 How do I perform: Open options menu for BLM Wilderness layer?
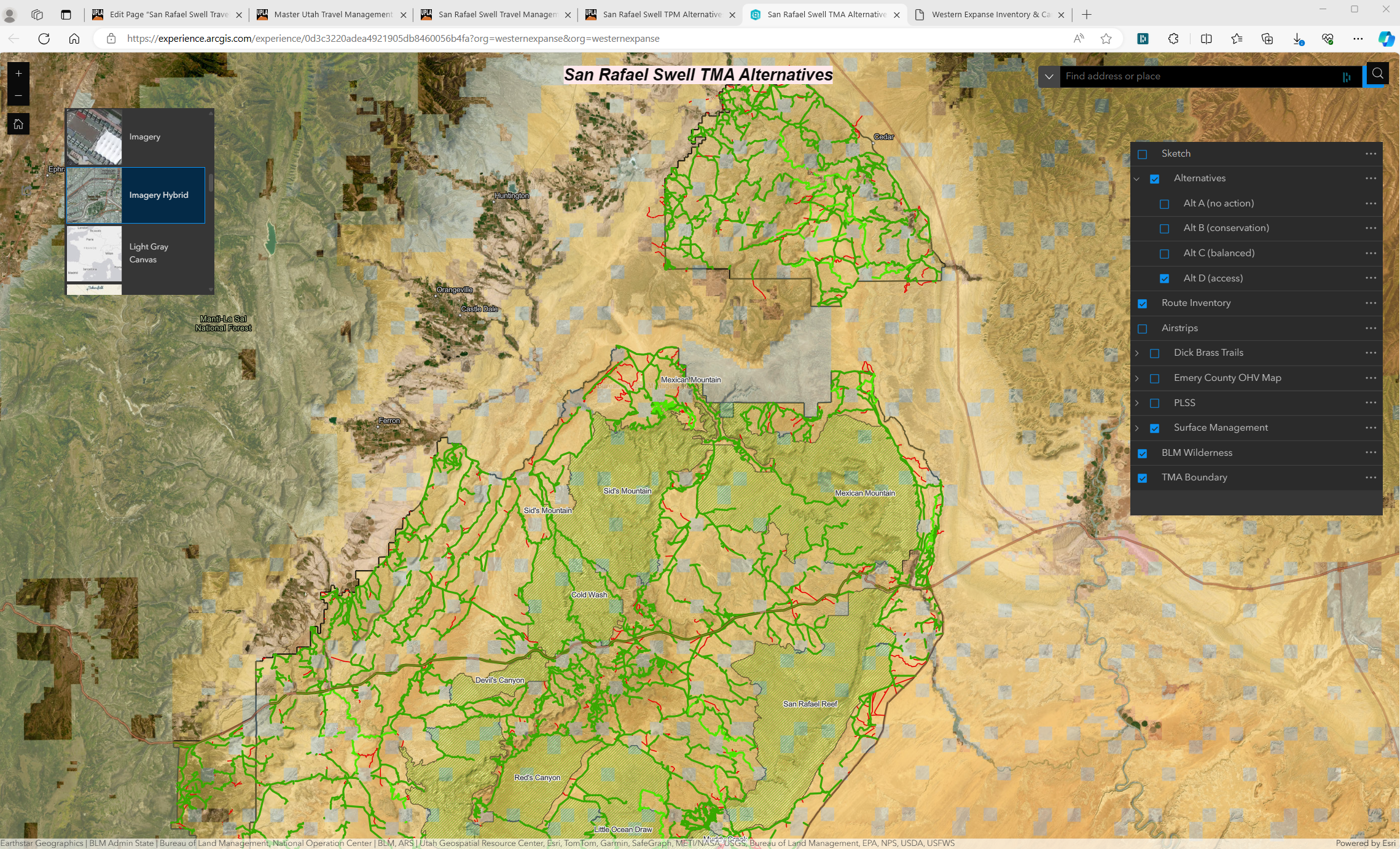[x=1371, y=453]
